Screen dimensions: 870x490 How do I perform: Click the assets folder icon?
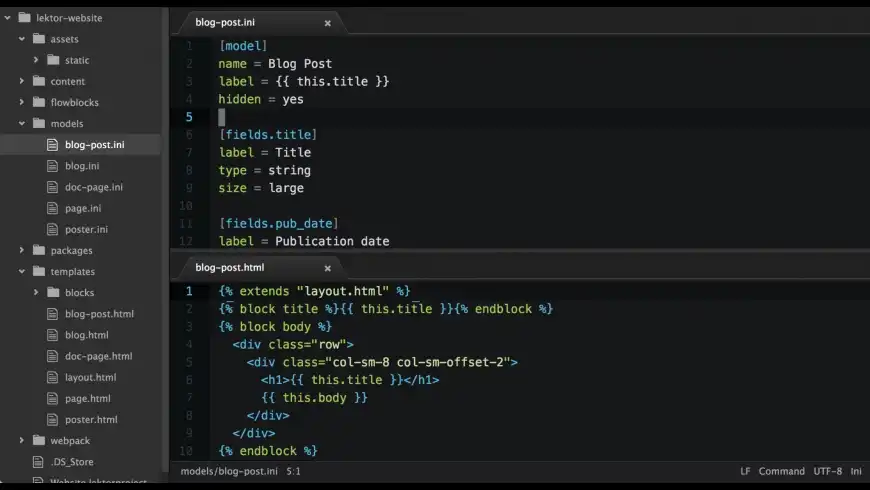[39, 39]
